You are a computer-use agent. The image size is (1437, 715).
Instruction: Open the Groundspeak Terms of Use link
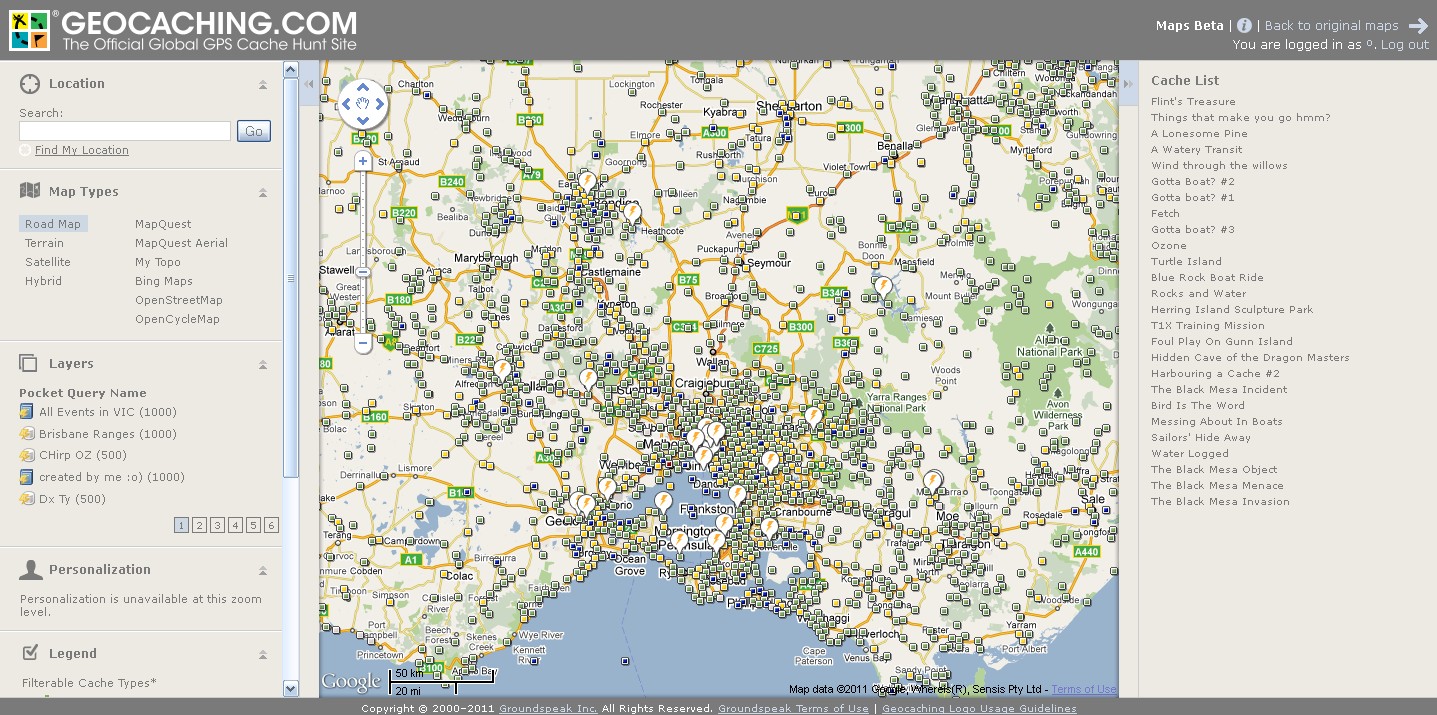(x=793, y=708)
